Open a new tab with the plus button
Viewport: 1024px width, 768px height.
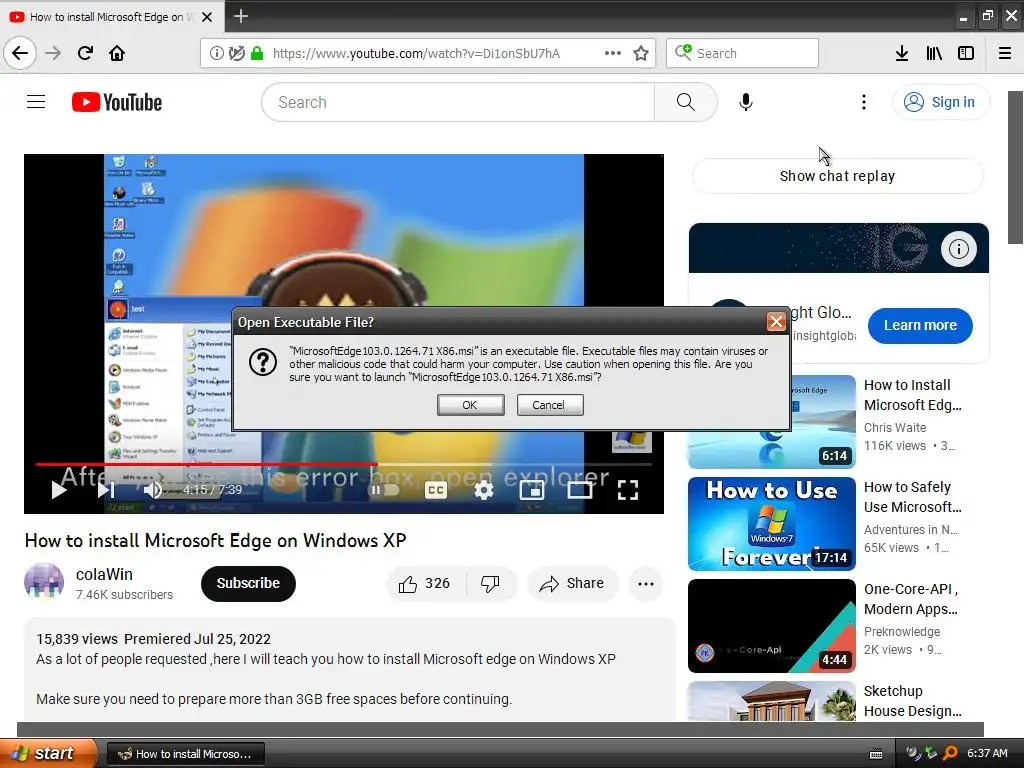[240, 16]
